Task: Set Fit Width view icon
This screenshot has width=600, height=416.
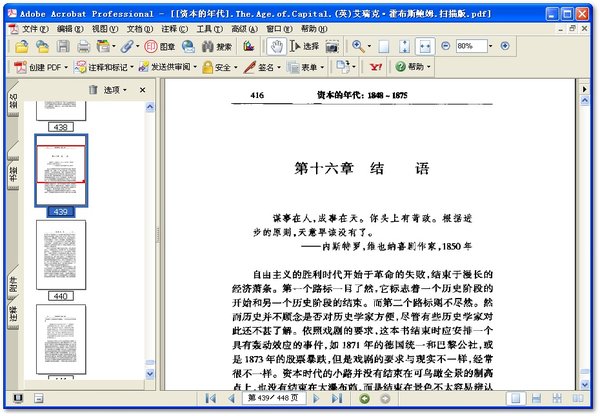Action: pyautogui.click(x=425, y=47)
